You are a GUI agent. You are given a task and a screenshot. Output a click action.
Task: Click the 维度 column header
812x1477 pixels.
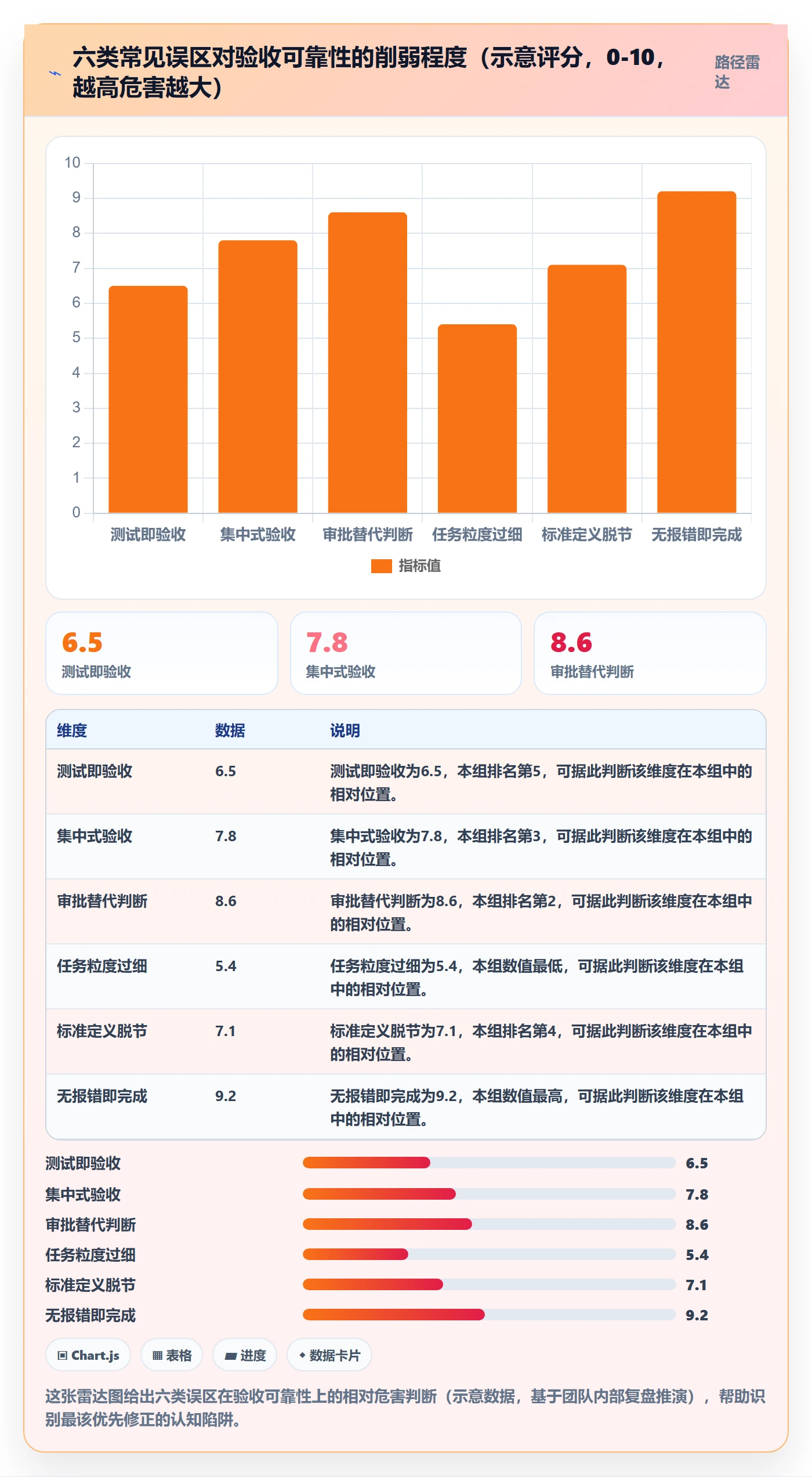point(72,731)
